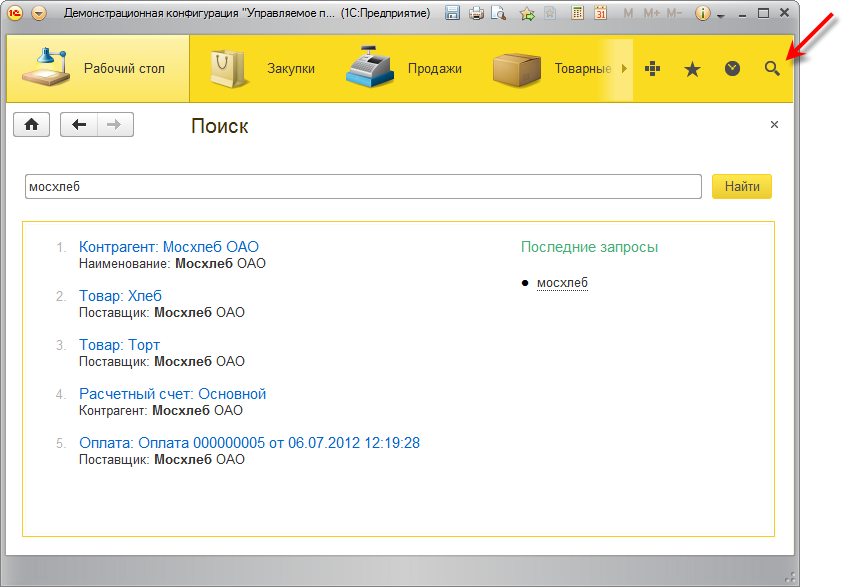Expand sections panel with right arrow
Screen dimensions: 847x587
[x=624, y=69]
